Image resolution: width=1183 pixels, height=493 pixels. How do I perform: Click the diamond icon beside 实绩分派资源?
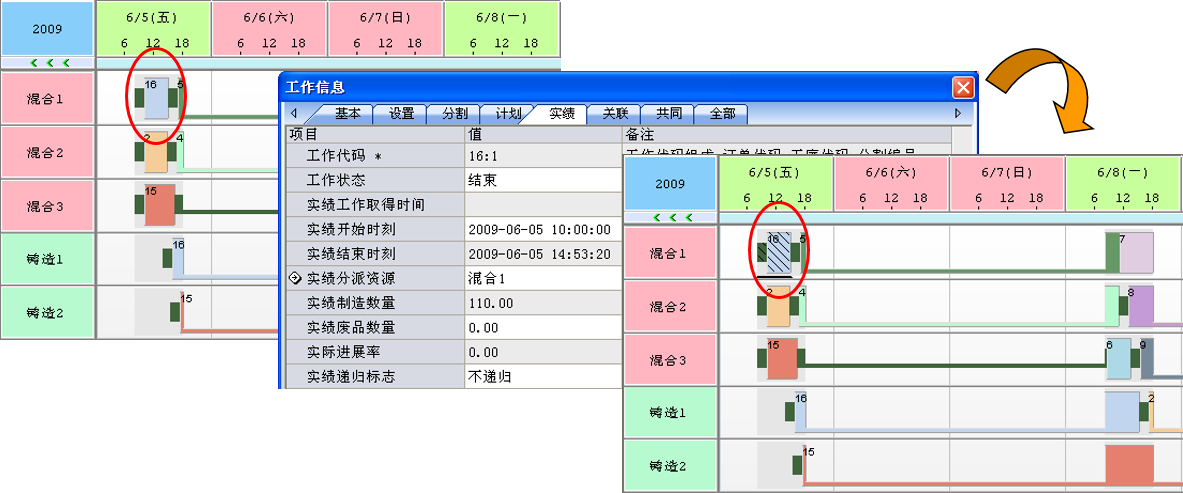tap(295, 278)
